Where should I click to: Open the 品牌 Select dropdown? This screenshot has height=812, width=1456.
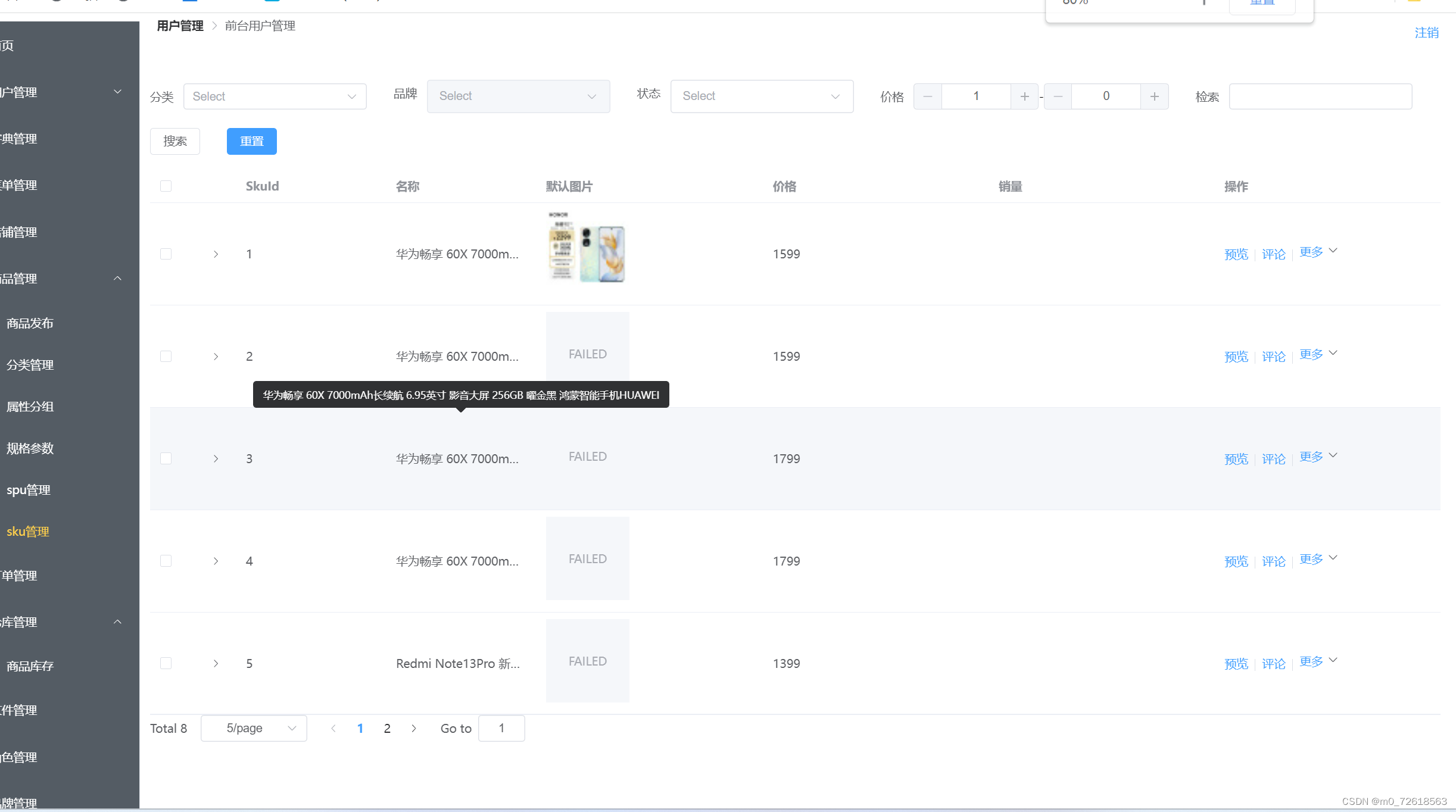[518, 95]
